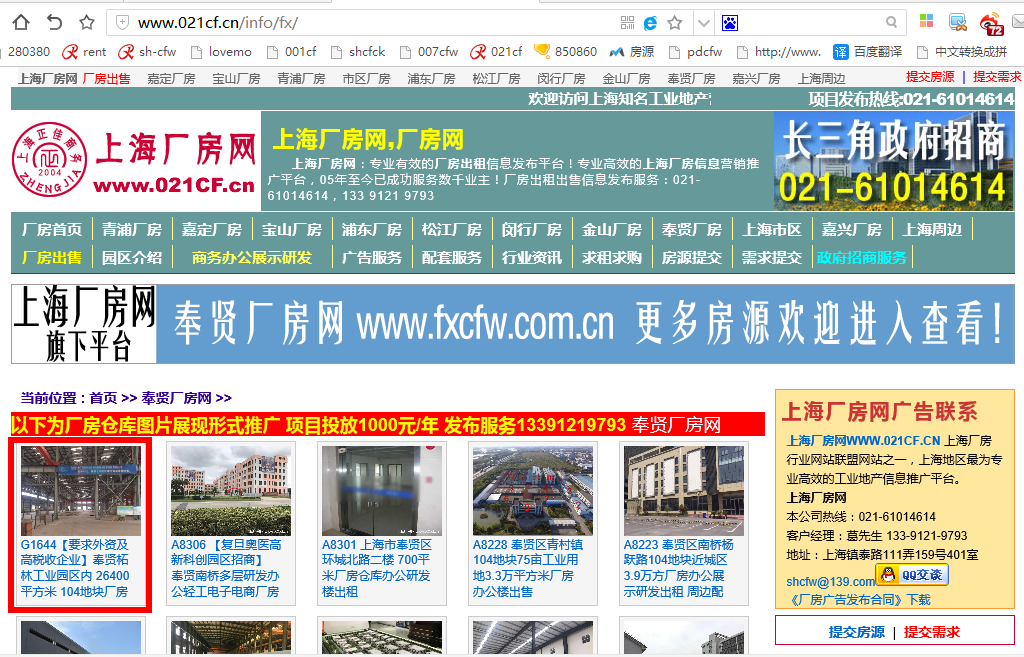This screenshot has width=1024, height=657.
Task: Open the A8301 环城北路二楼 listing link
Action: tap(377, 568)
